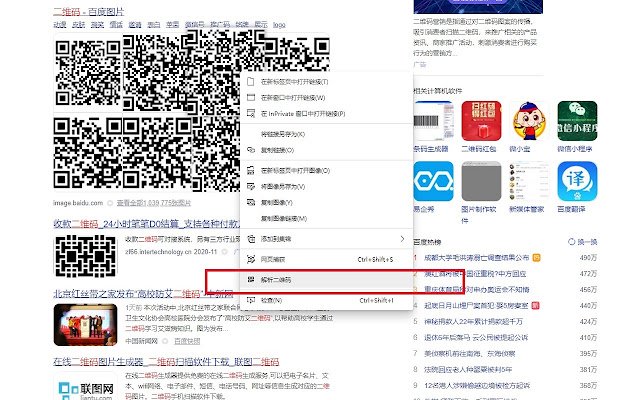Select "复制链接(C)" menu entry
Image resolution: width=640 pixels, height=400 pixels.
click(x=327, y=150)
